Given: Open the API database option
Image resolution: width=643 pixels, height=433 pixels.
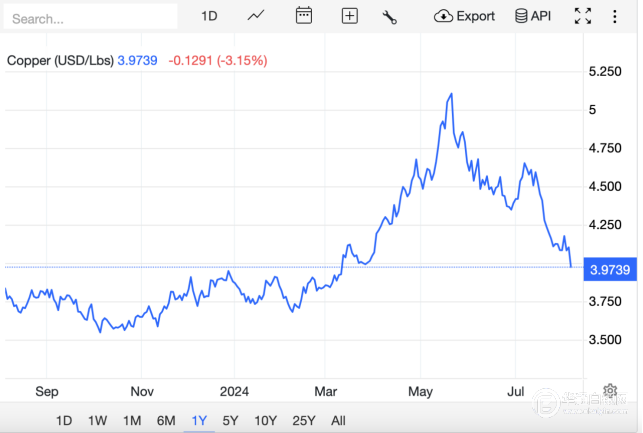Looking at the screenshot, I should point(532,16).
